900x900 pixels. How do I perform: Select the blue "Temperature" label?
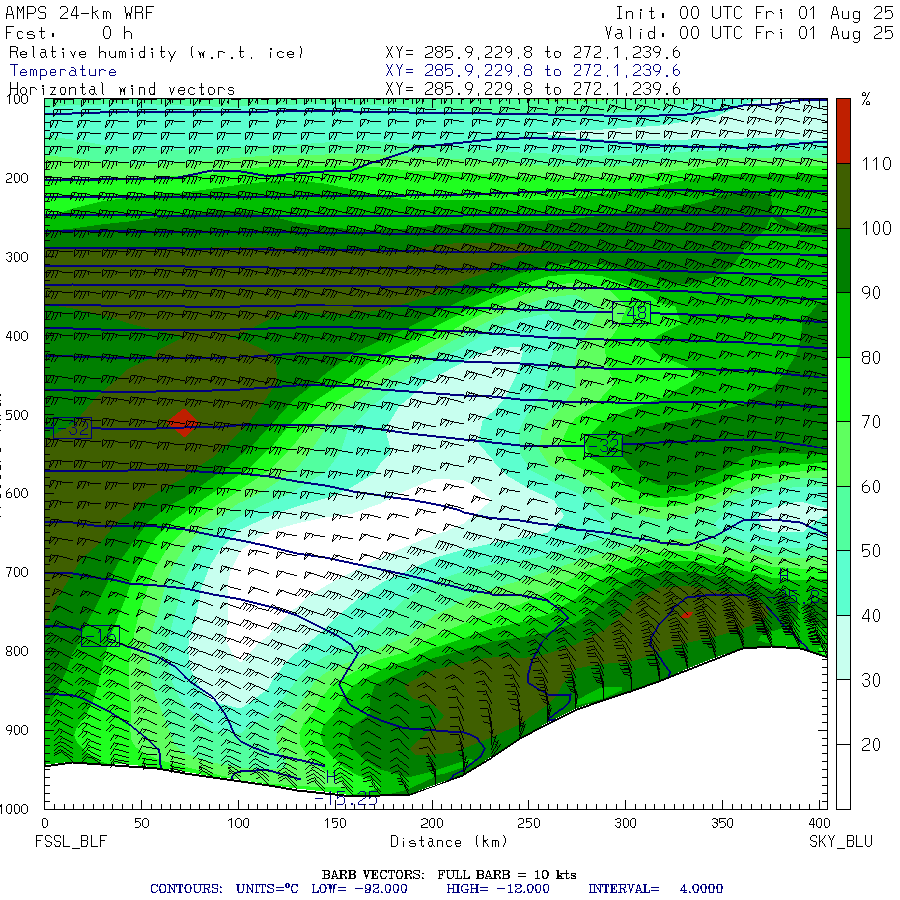pos(63,71)
